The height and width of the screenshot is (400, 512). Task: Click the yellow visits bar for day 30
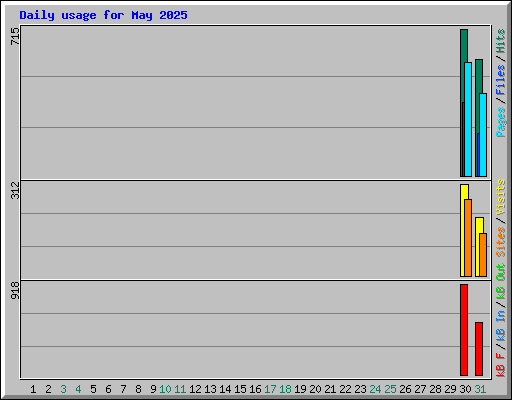click(463, 230)
